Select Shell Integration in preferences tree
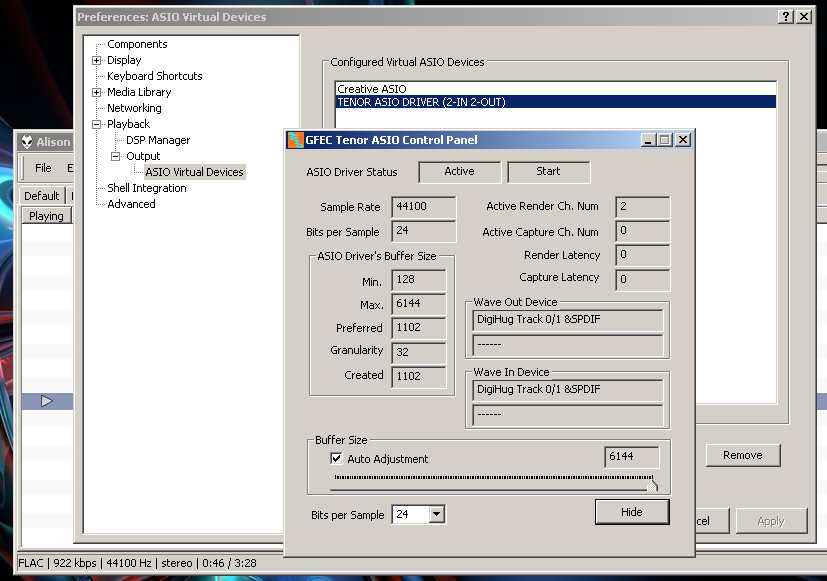The height and width of the screenshot is (581, 827). [147, 188]
